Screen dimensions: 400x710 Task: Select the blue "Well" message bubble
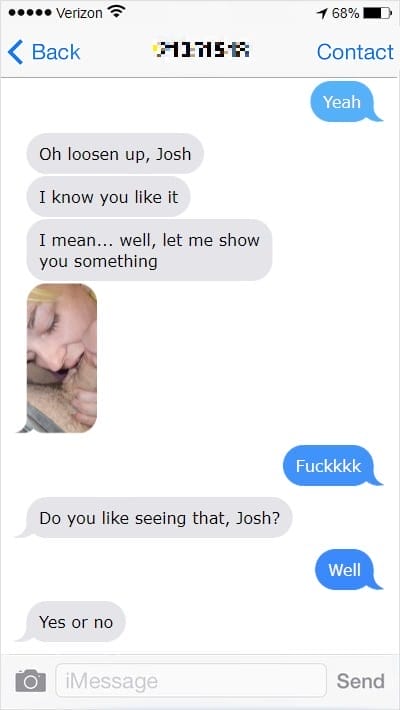[348, 570]
